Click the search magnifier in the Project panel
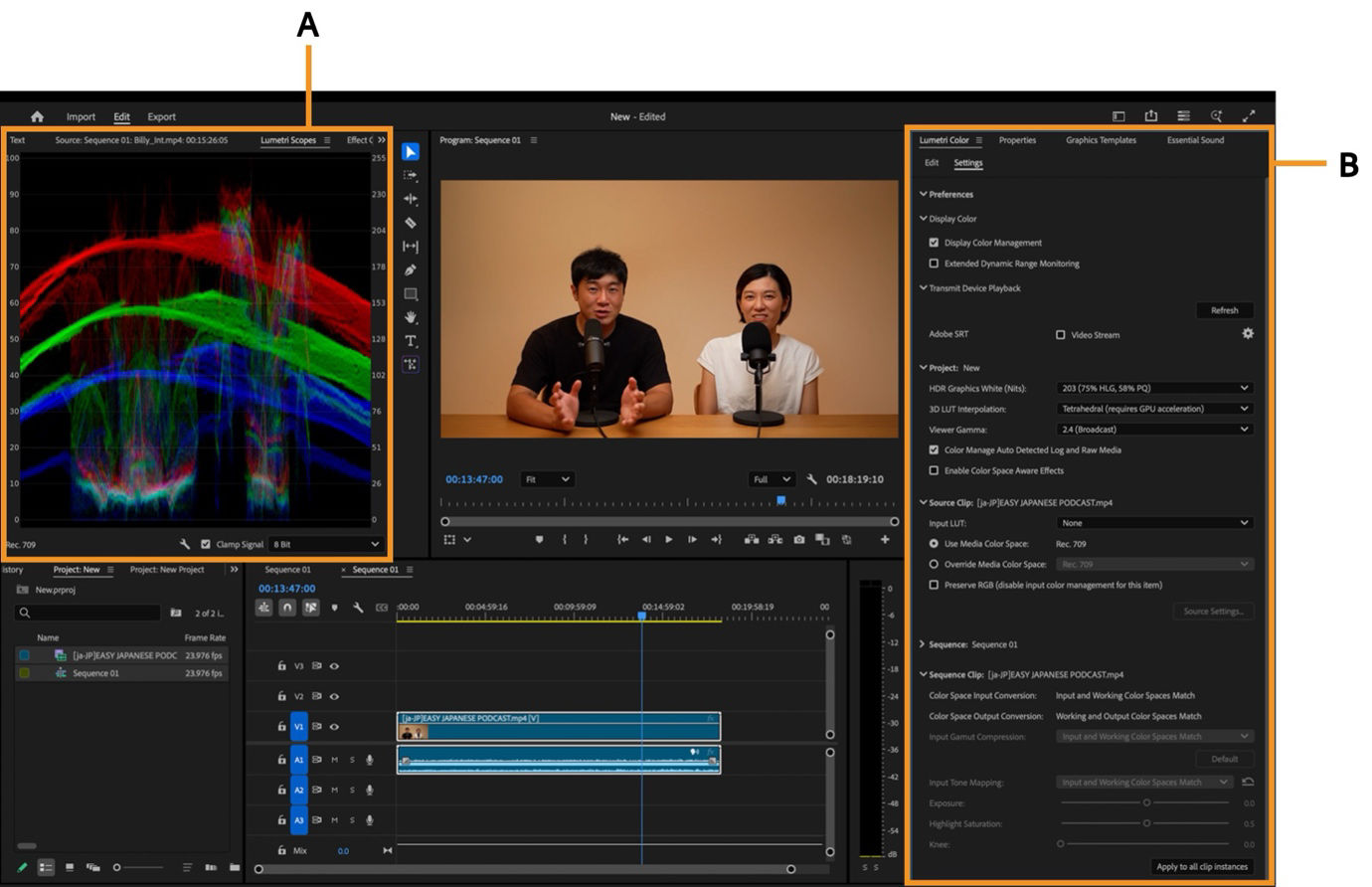This screenshot has width=1372, height=887. 25,614
